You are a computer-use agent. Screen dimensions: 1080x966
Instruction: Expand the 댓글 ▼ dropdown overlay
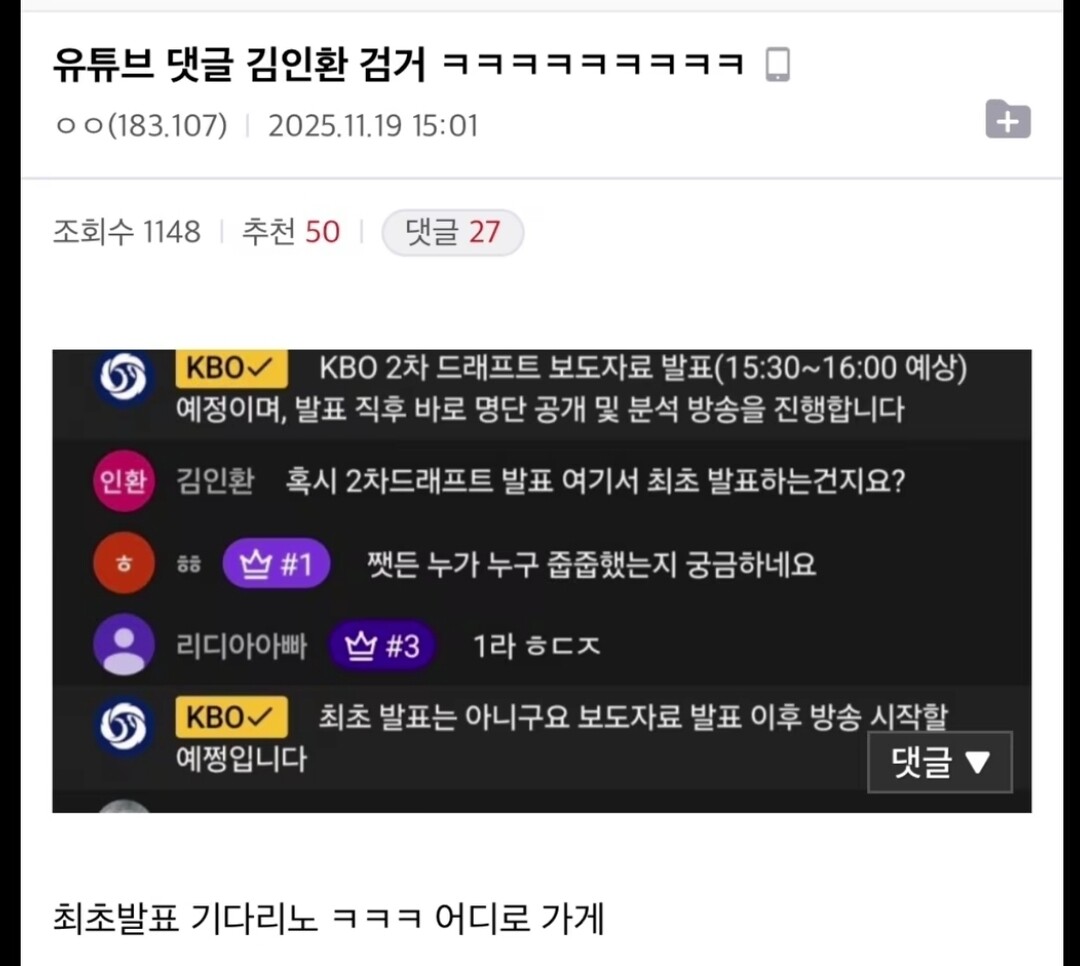tap(939, 762)
